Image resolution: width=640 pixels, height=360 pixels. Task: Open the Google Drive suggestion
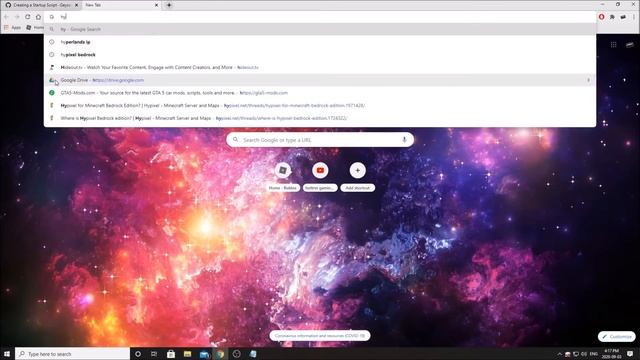(x=320, y=80)
